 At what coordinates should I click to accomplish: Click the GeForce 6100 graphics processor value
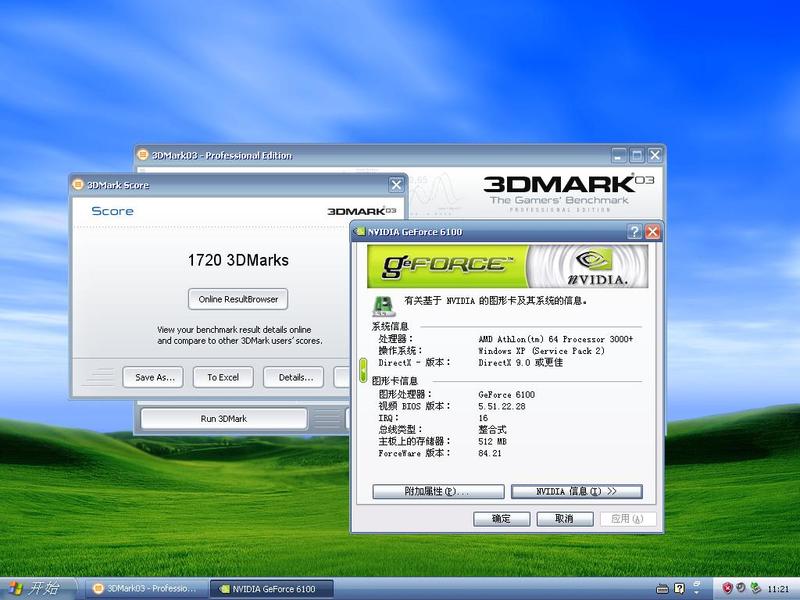click(507, 394)
